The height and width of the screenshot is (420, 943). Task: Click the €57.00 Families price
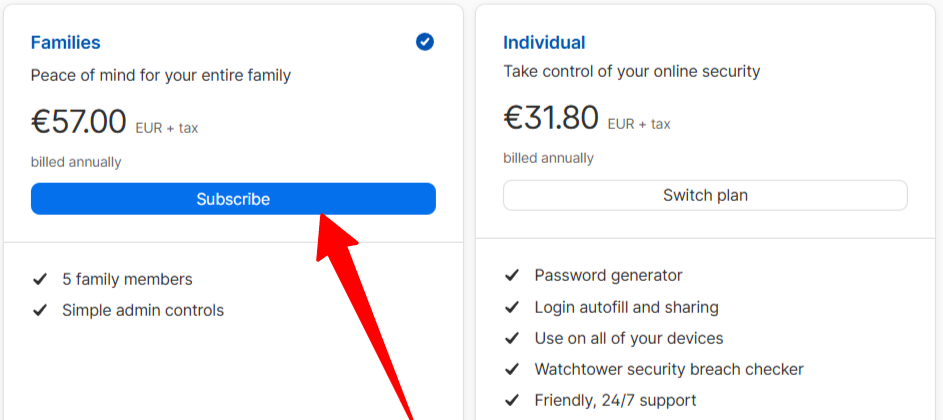[79, 122]
